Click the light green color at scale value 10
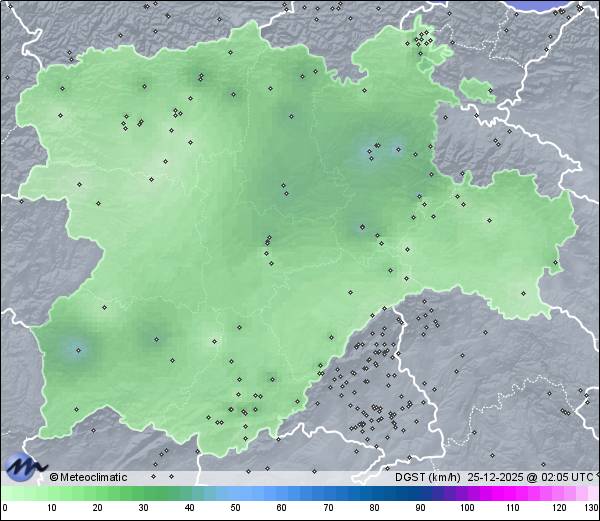The width and height of the screenshot is (600, 521). pos(51,493)
